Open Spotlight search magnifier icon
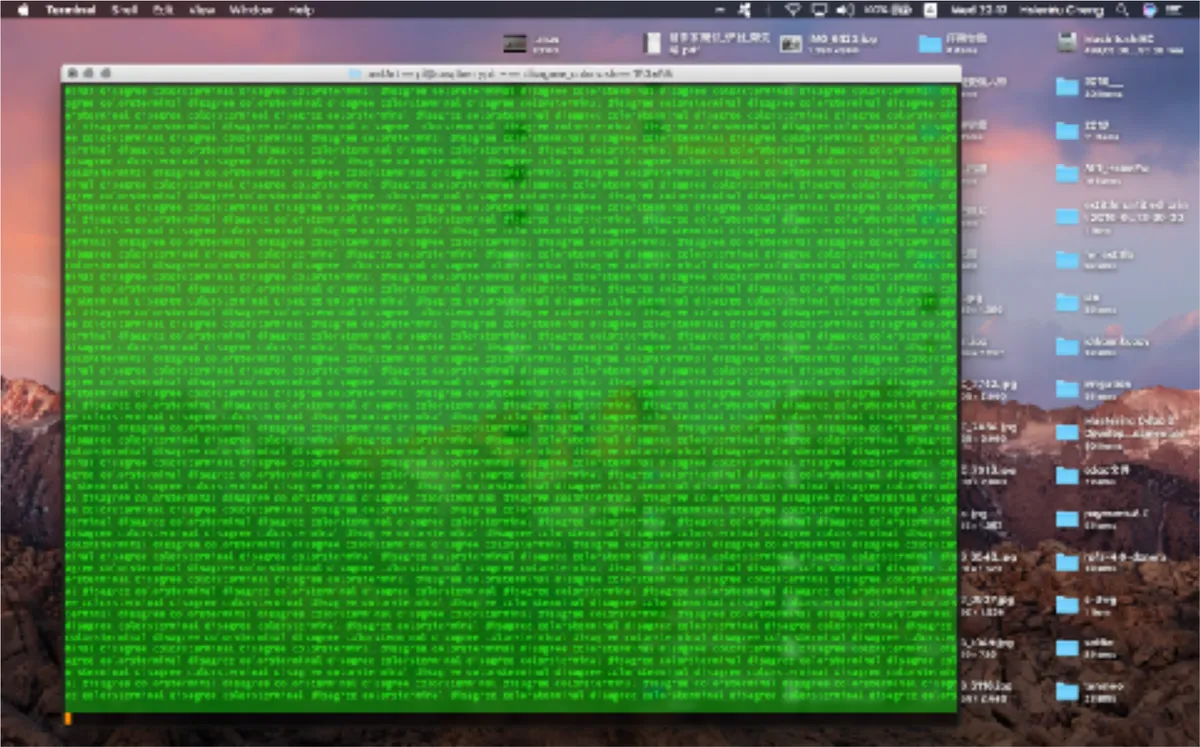This screenshot has height=747, width=1200. click(x=1122, y=10)
